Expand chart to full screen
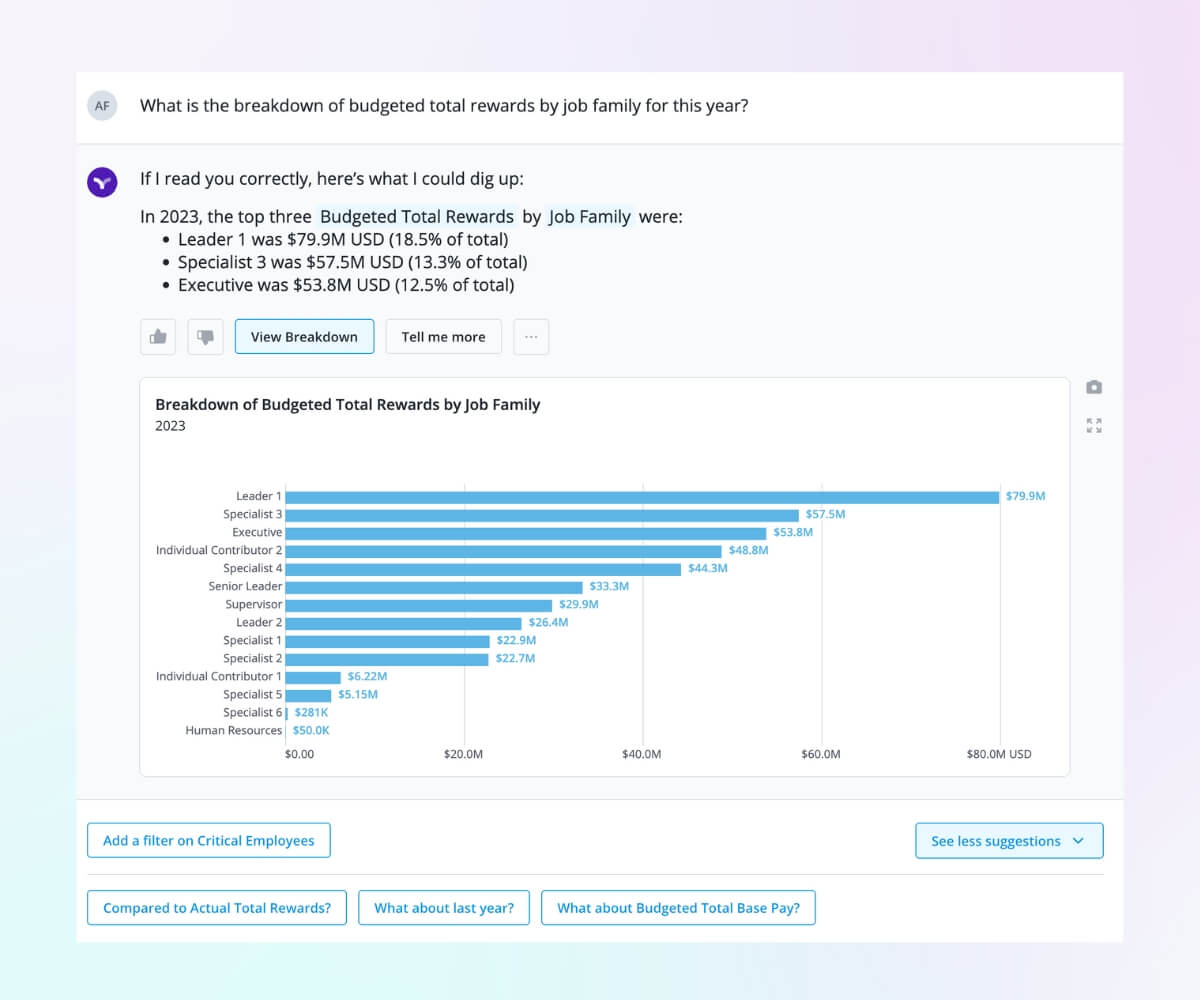Viewport: 1200px width, 1000px height. tap(1094, 426)
